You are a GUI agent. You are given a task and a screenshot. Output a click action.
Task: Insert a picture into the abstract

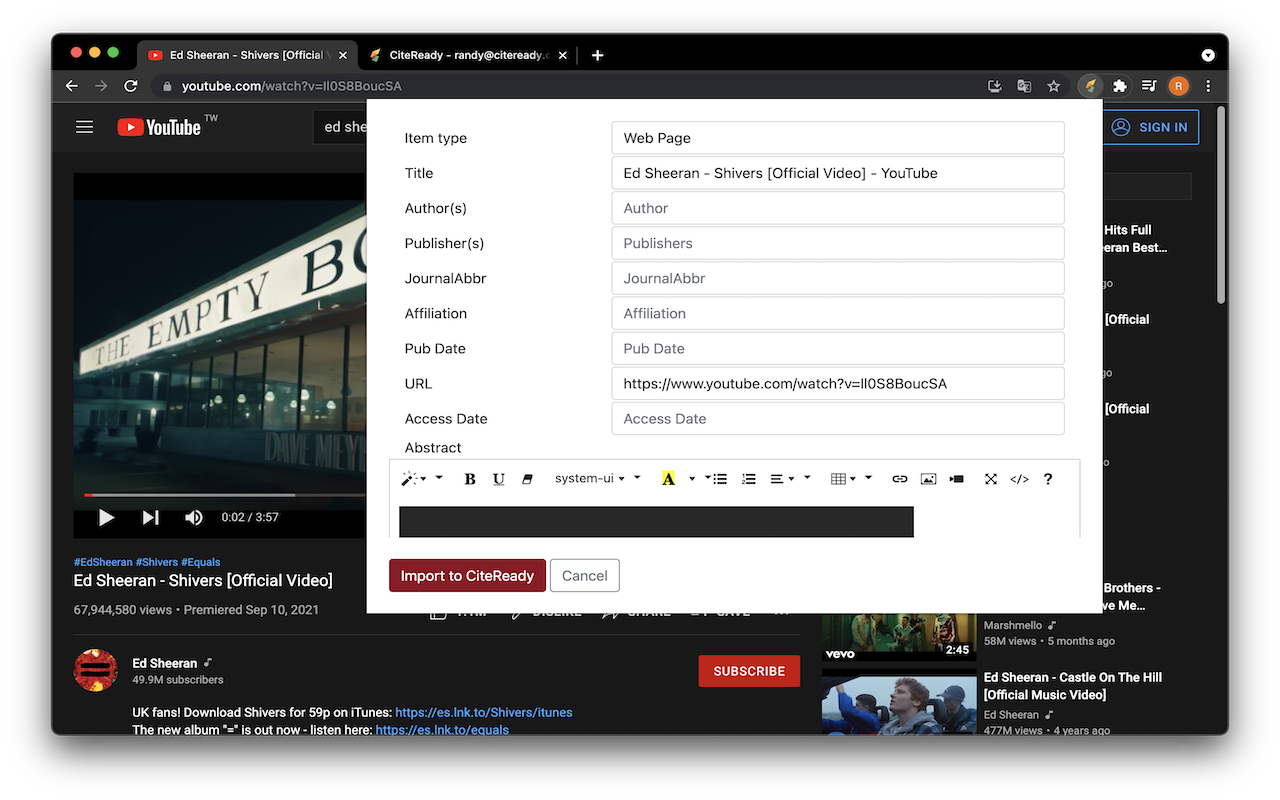pyautogui.click(x=928, y=479)
